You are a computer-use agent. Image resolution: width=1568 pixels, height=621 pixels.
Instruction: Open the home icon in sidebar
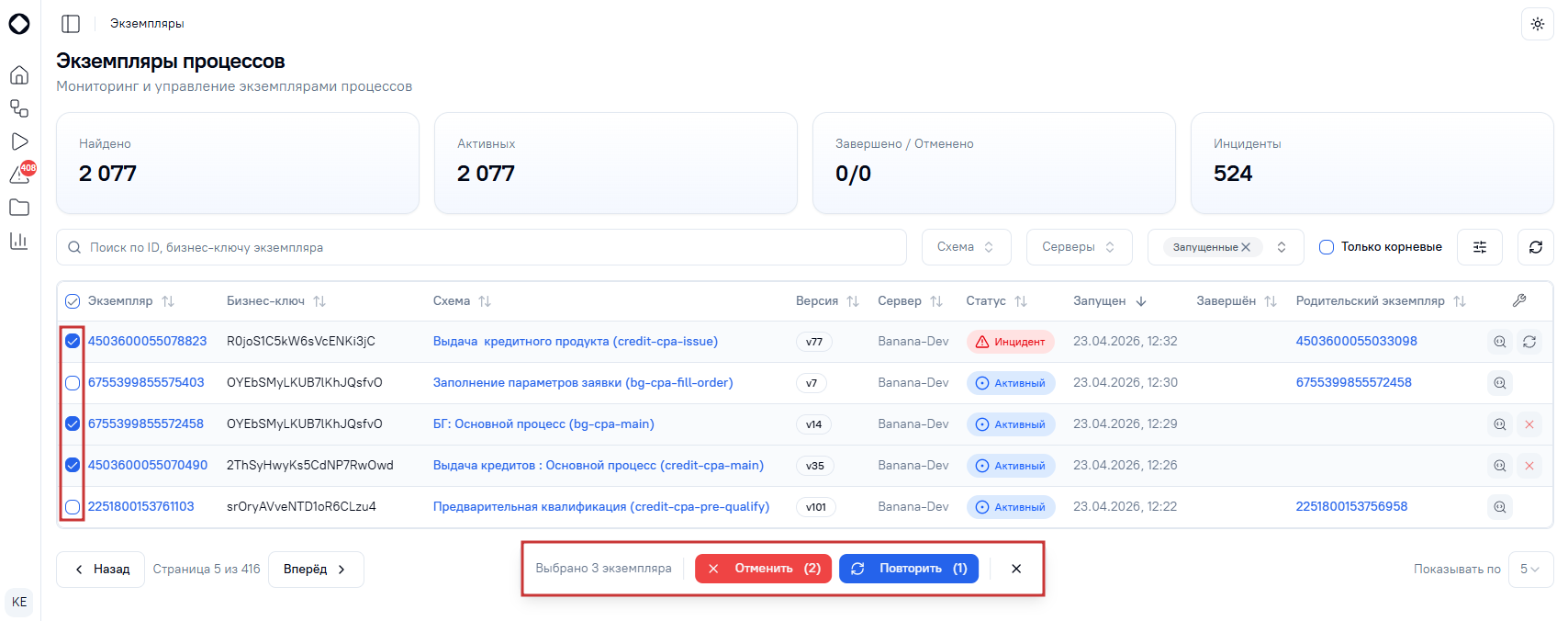pos(19,75)
